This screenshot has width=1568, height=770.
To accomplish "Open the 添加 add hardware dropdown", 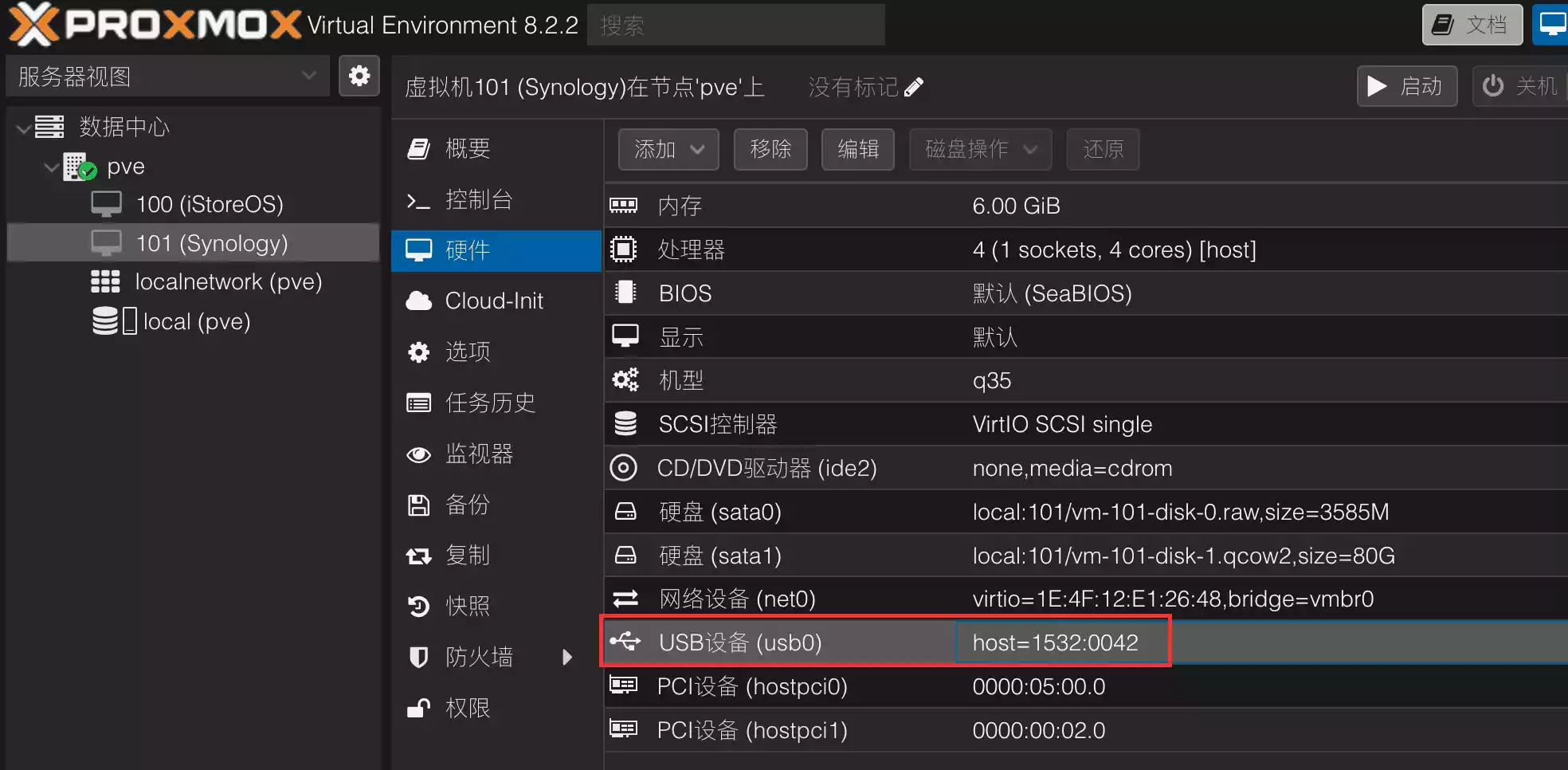I will coord(668,149).
